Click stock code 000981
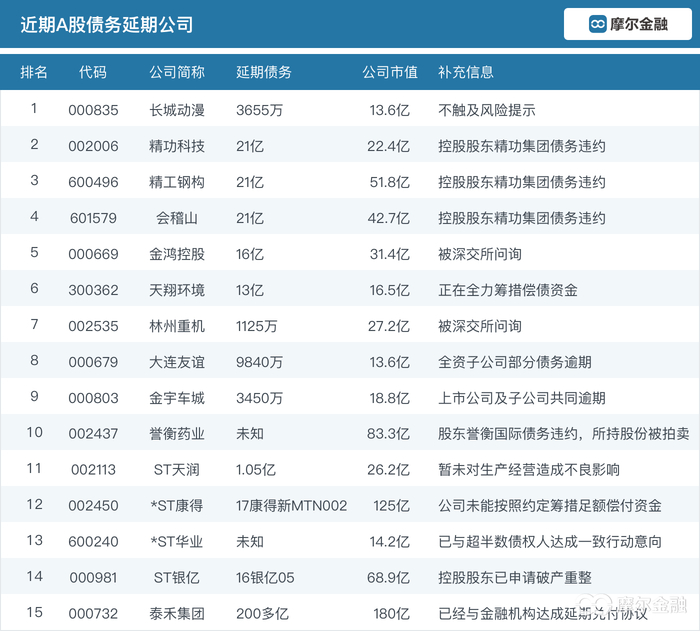This screenshot has width=700, height=631. click(x=93, y=578)
